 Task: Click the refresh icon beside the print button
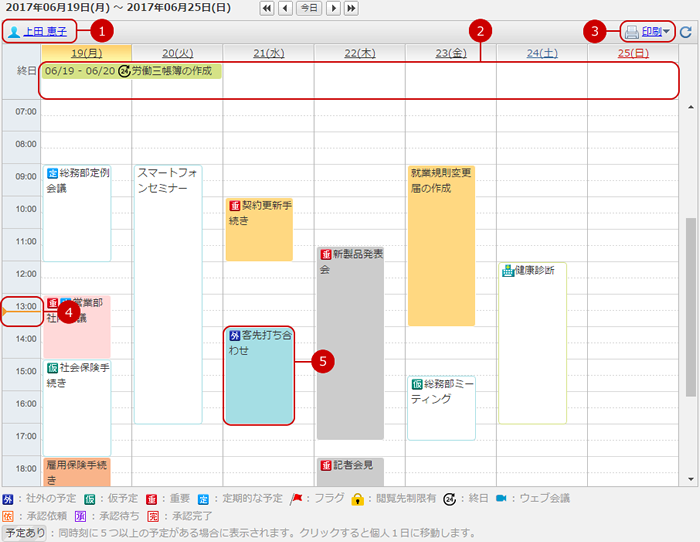point(685,32)
